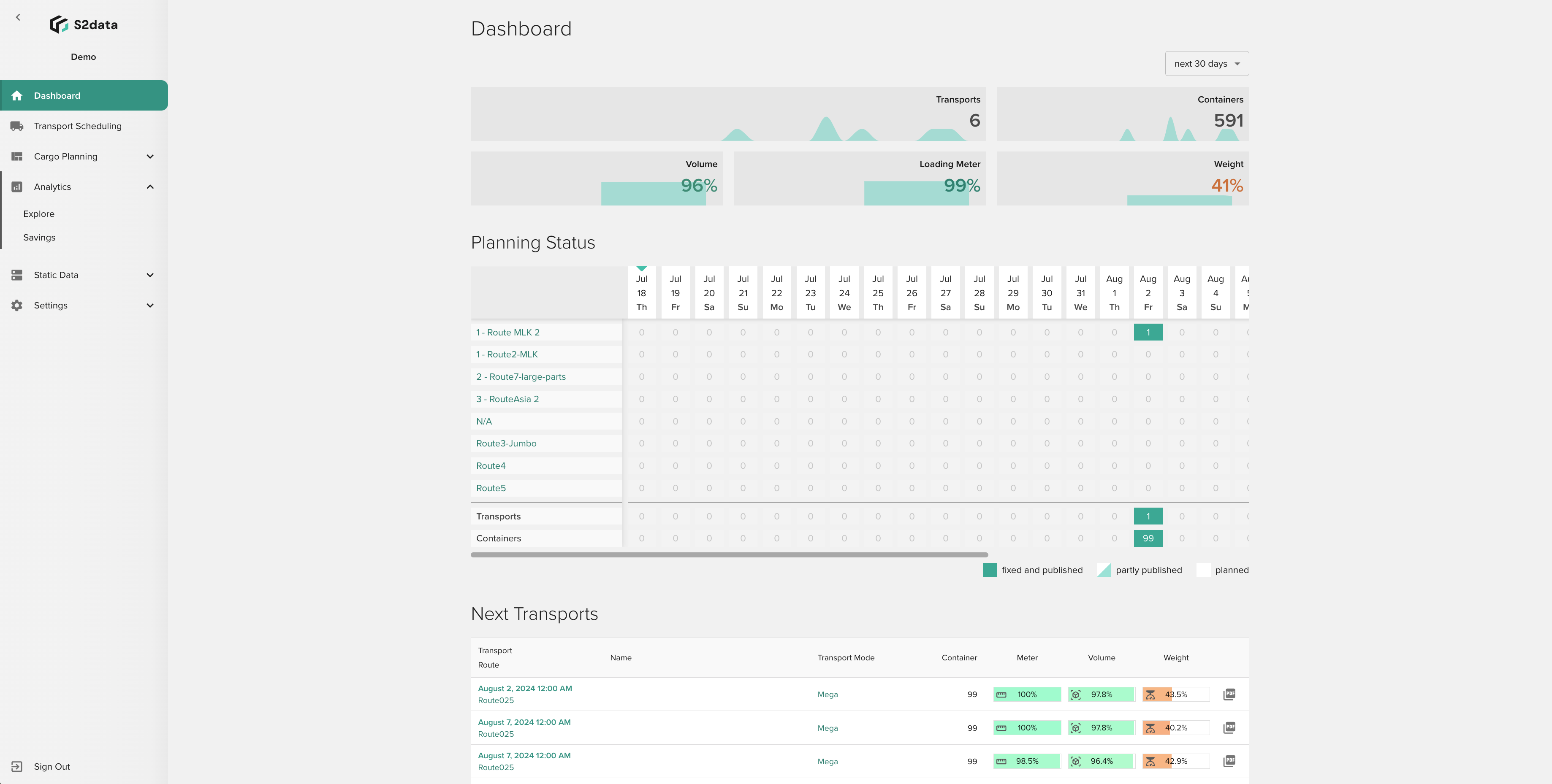Open the Transport Scheduling truck icon
Screen dimensions: 1552x784
(x=16, y=126)
